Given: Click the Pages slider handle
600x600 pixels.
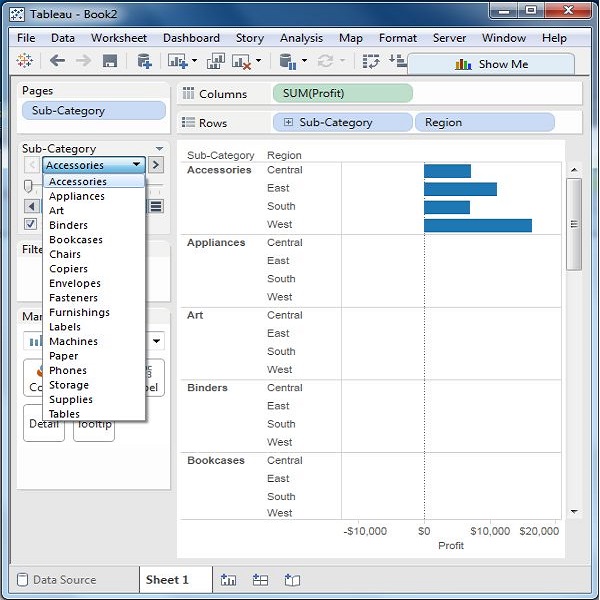Looking at the screenshot, I should click(28, 186).
